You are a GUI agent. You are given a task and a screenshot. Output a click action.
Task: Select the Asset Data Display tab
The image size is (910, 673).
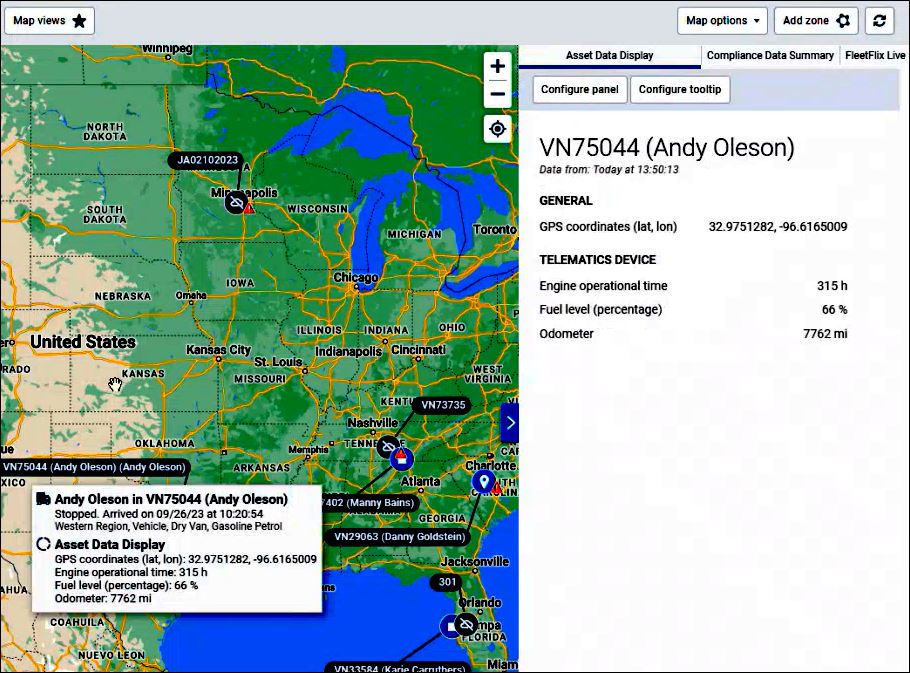[x=609, y=56]
